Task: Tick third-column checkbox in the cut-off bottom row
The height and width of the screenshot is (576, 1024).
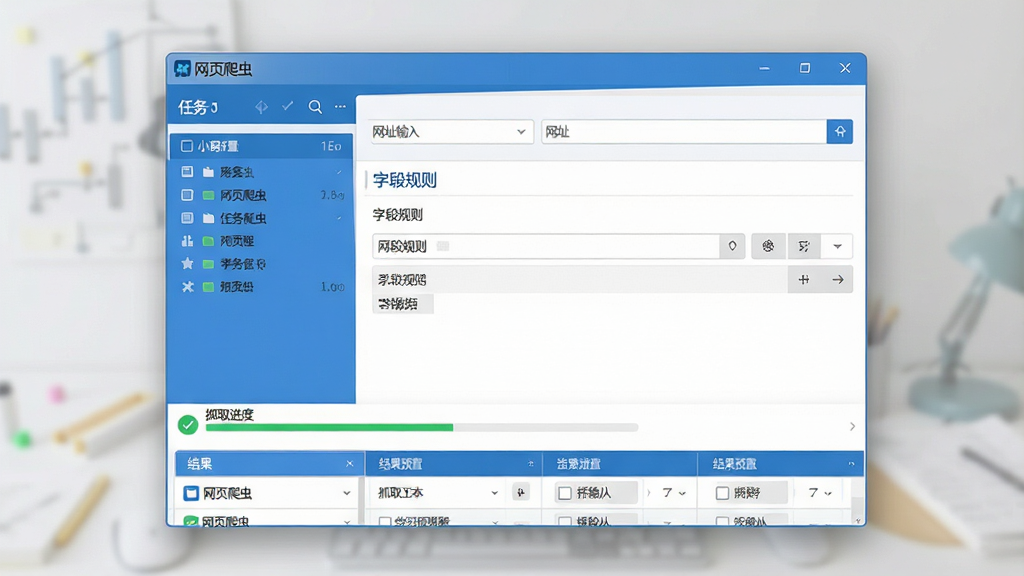Action: [x=566, y=521]
